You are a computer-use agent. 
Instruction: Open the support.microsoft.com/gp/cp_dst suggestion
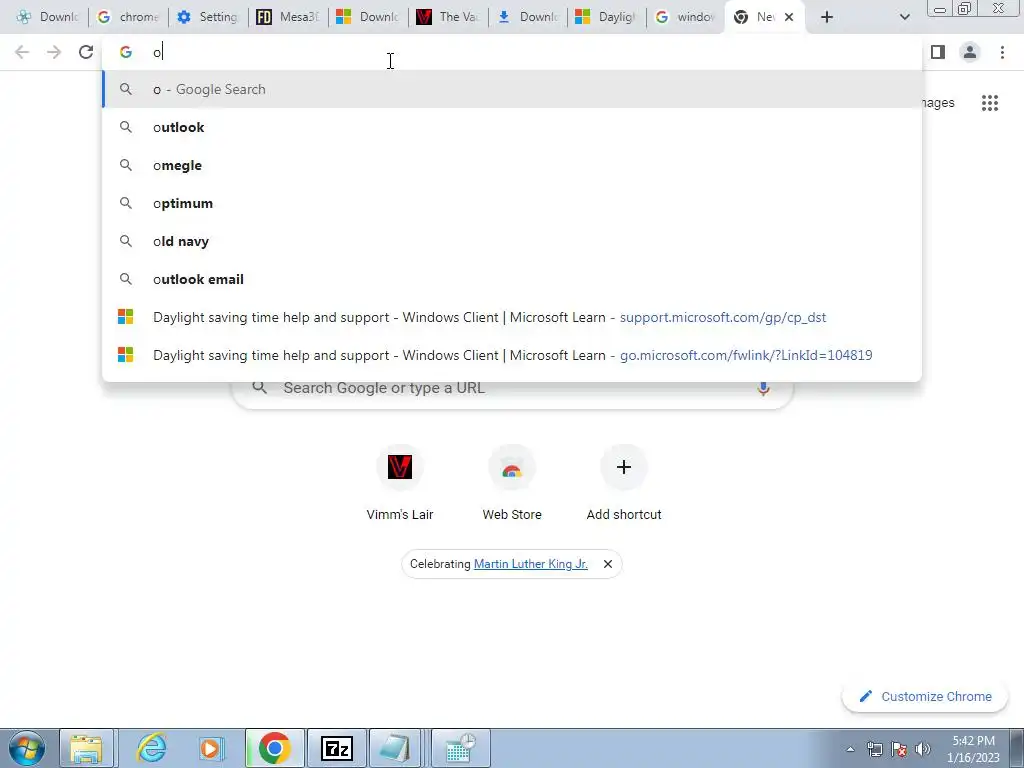pyautogui.click(x=512, y=317)
